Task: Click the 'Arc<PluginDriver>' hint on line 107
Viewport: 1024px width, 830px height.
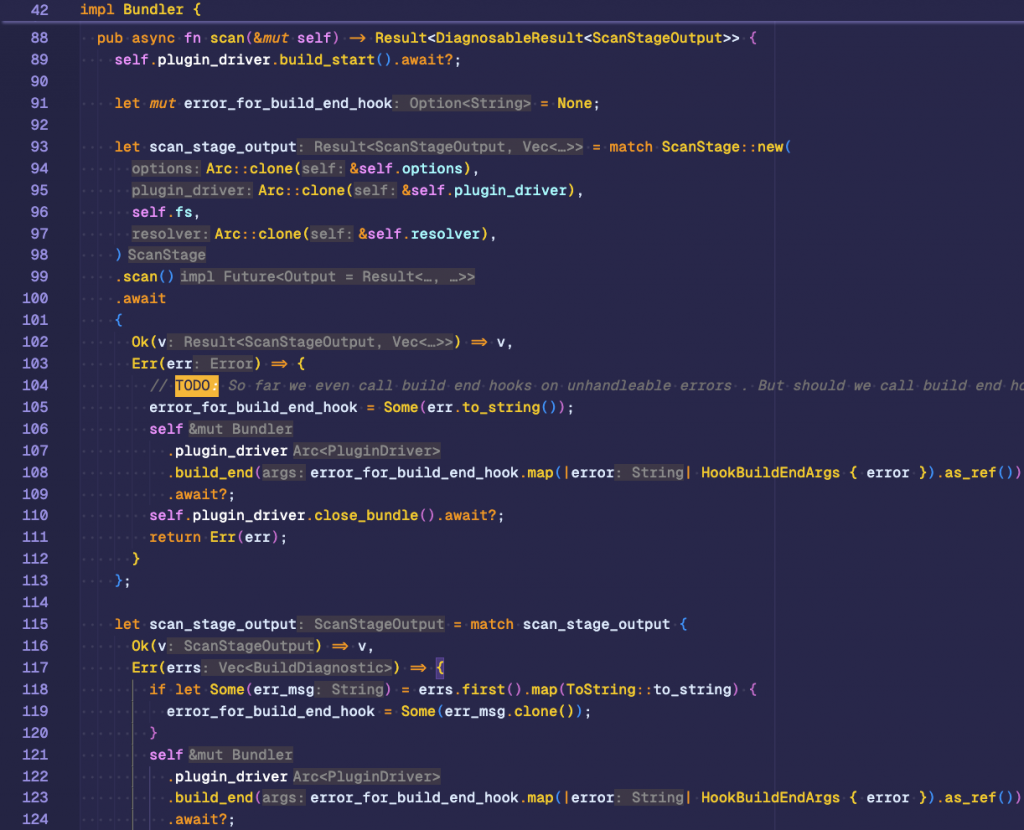Action: [366, 451]
